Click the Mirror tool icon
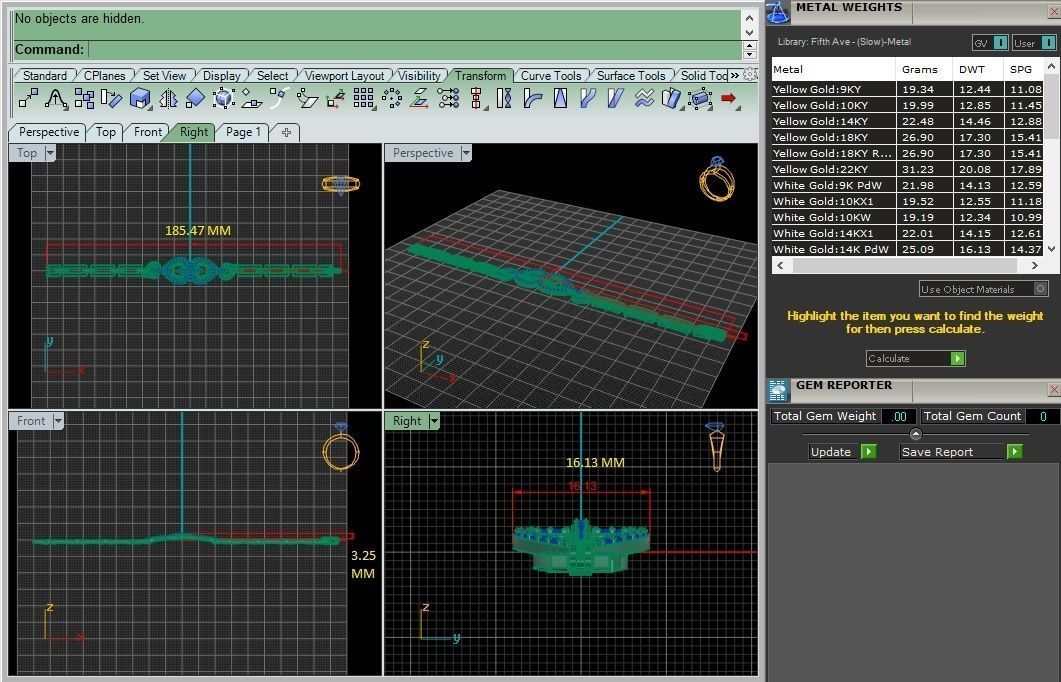Screen dimensions: 1061x682 tap(168, 99)
